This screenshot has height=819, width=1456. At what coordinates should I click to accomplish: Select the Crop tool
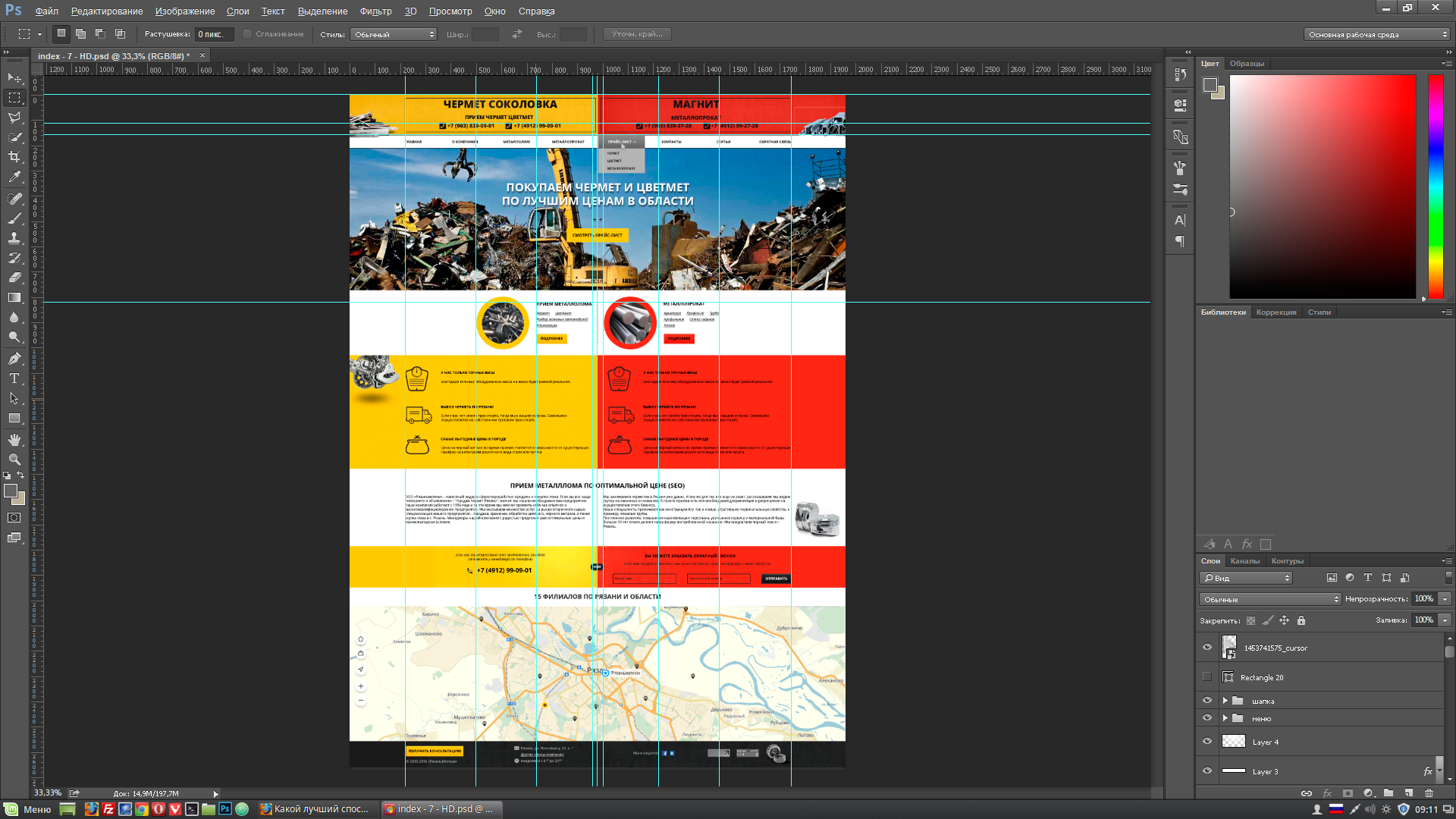pyautogui.click(x=14, y=157)
